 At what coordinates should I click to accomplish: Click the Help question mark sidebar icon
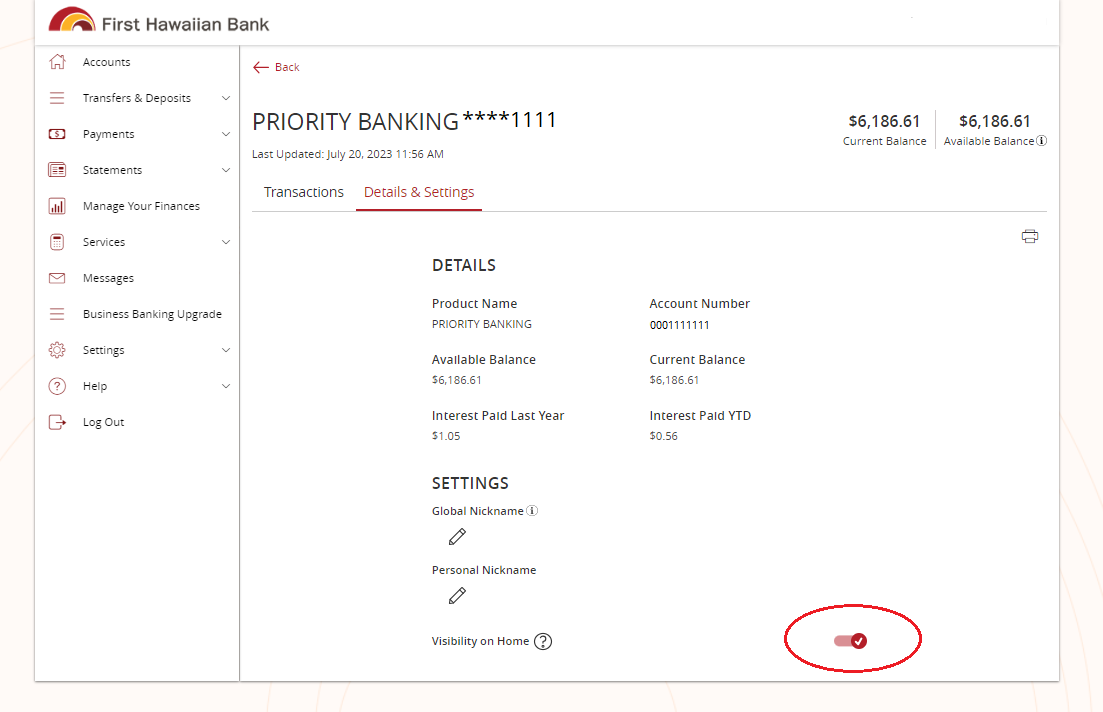click(57, 386)
